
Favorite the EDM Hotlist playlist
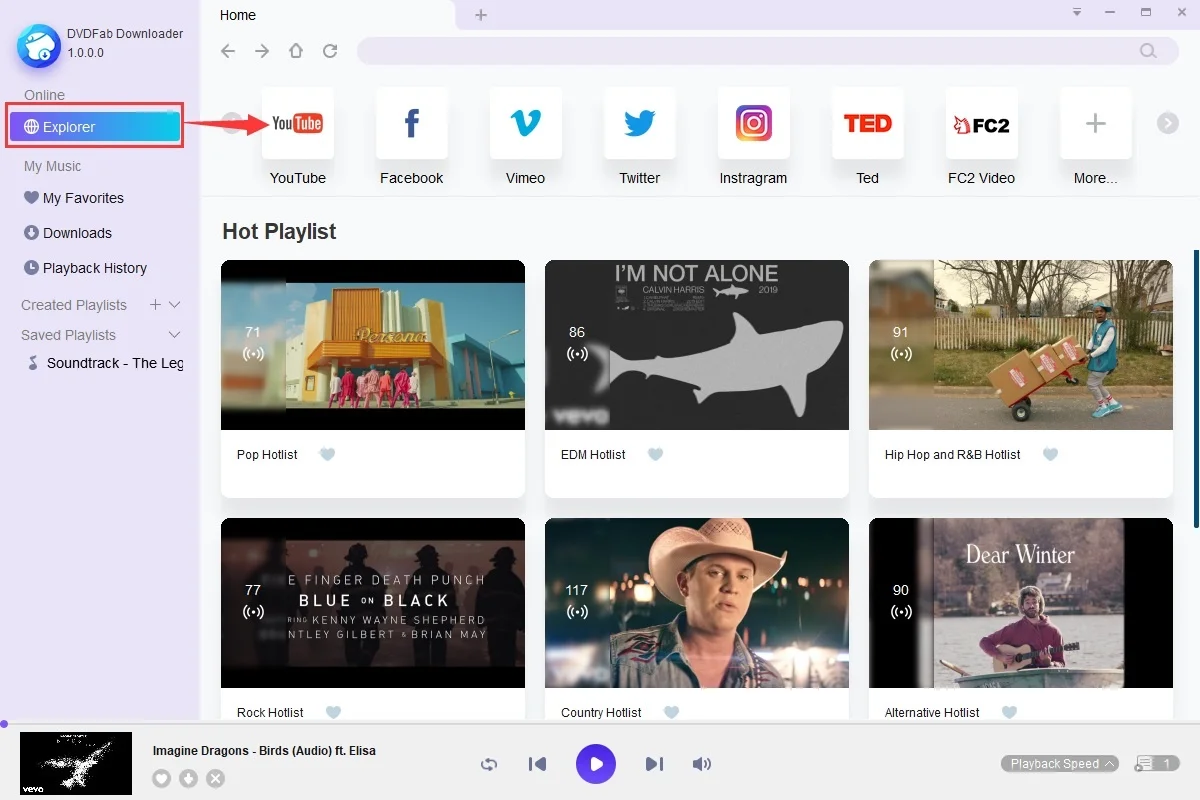[x=655, y=454]
